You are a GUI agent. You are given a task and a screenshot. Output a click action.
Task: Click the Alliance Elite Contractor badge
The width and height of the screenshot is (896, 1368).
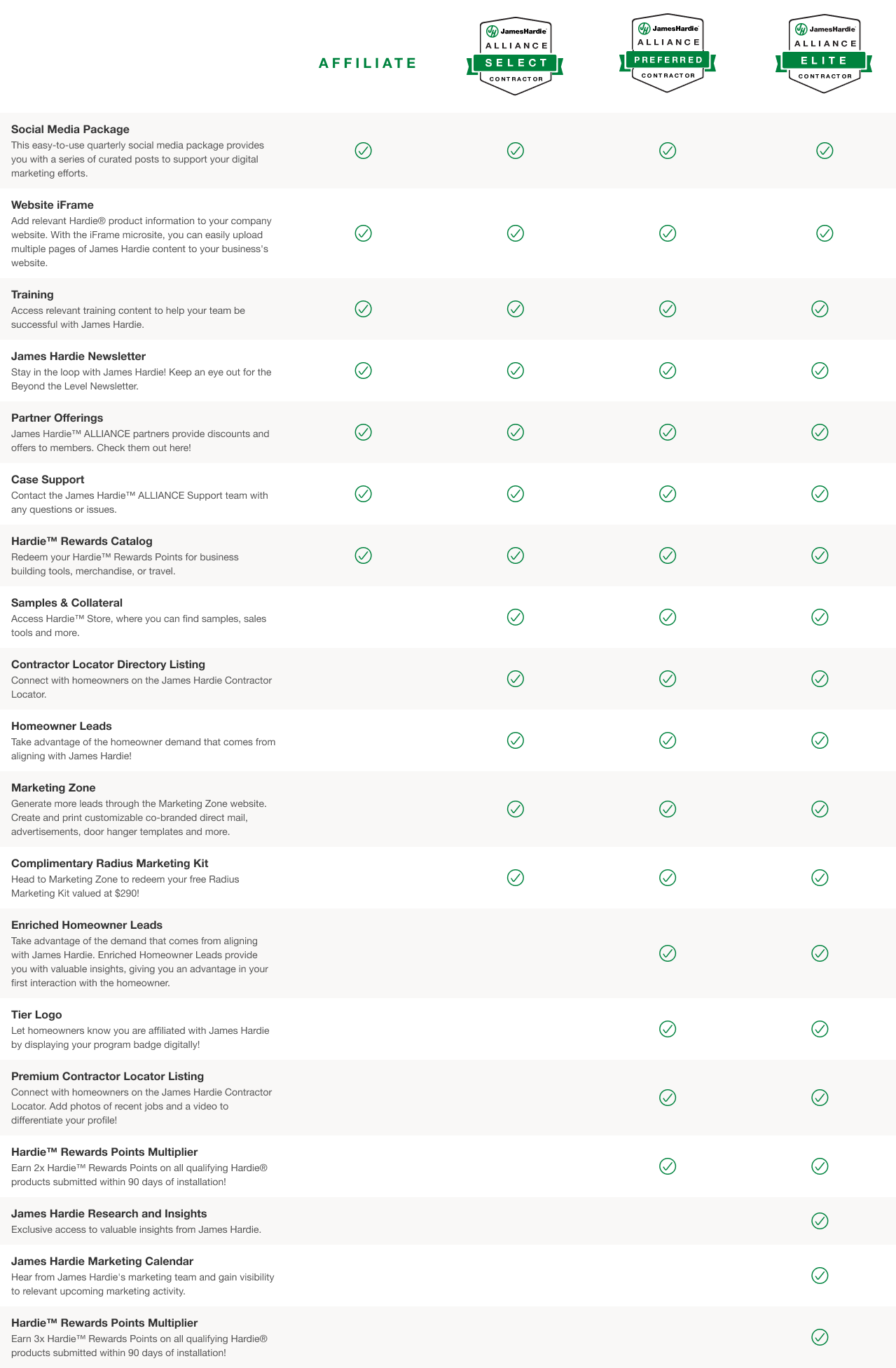(824, 53)
